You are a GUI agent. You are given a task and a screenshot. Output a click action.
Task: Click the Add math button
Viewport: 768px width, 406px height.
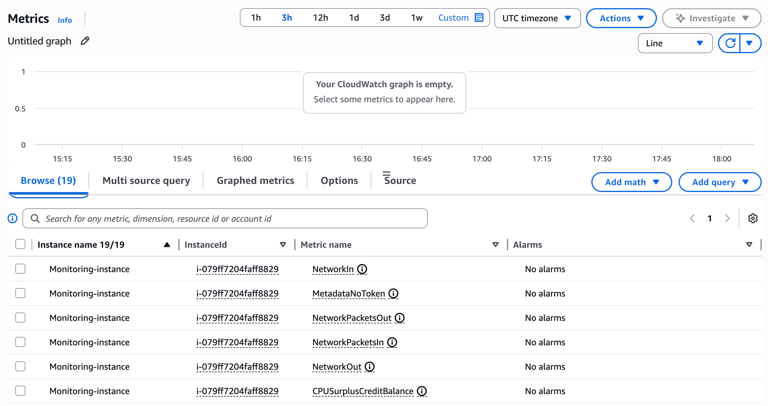(x=631, y=182)
